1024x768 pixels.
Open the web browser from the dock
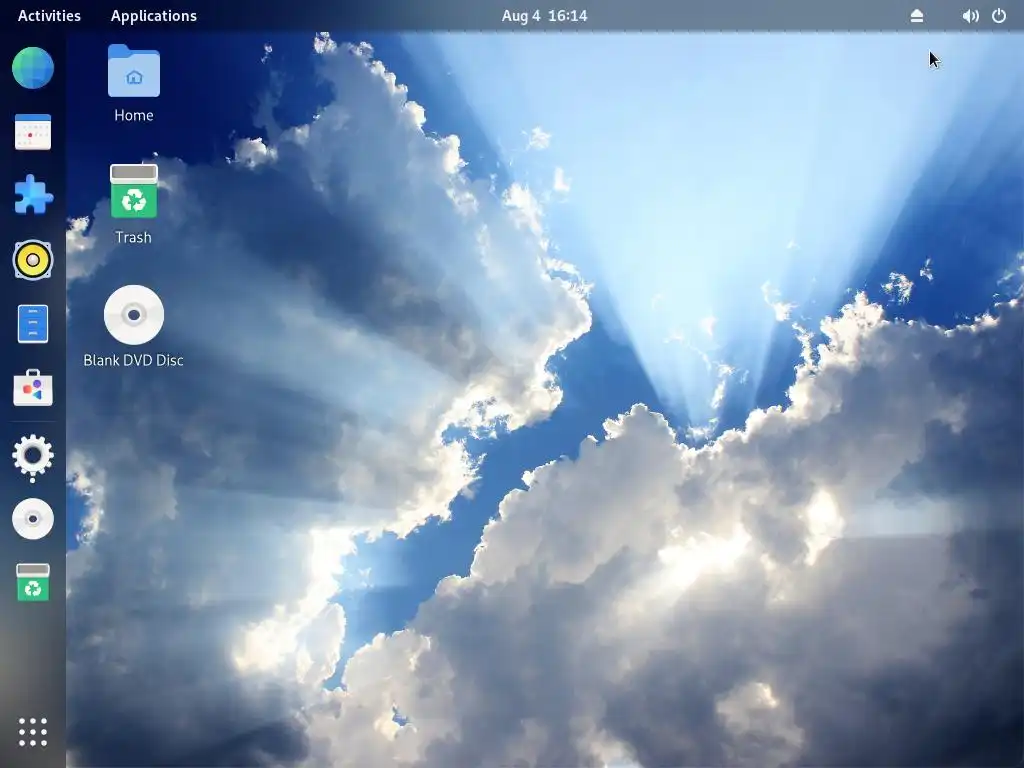[x=33, y=68]
